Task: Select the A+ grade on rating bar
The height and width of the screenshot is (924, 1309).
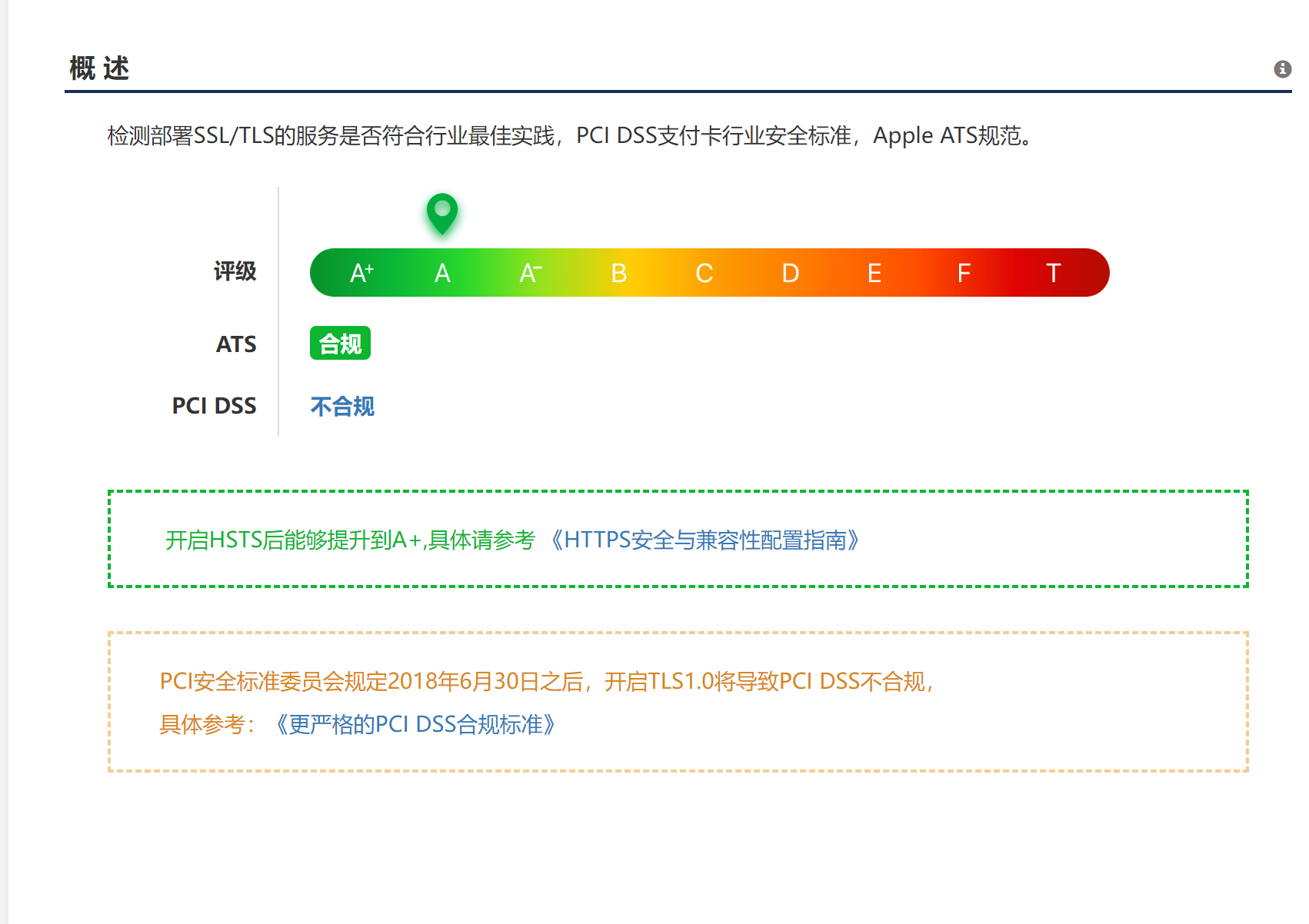Action: click(x=361, y=273)
